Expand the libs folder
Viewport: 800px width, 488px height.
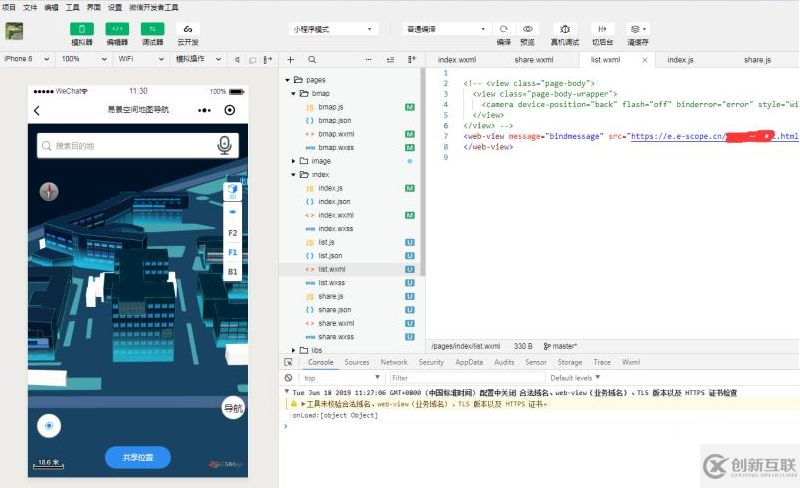tap(293, 350)
